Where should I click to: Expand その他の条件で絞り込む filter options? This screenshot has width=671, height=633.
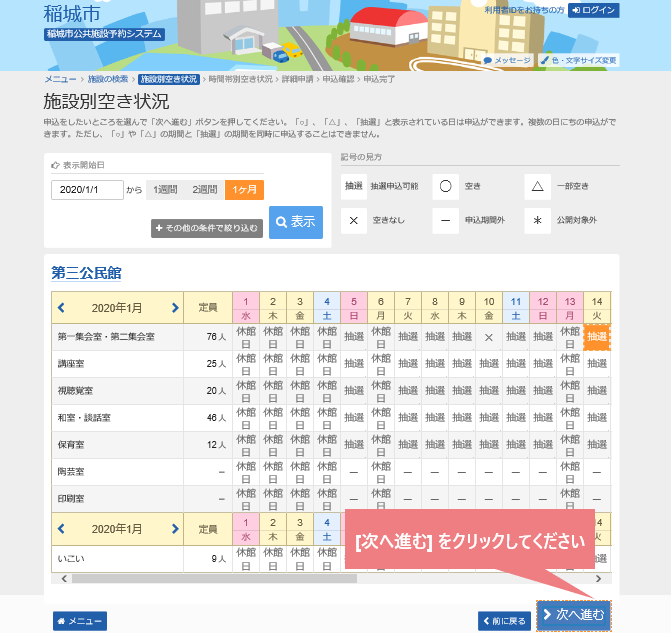207,228
